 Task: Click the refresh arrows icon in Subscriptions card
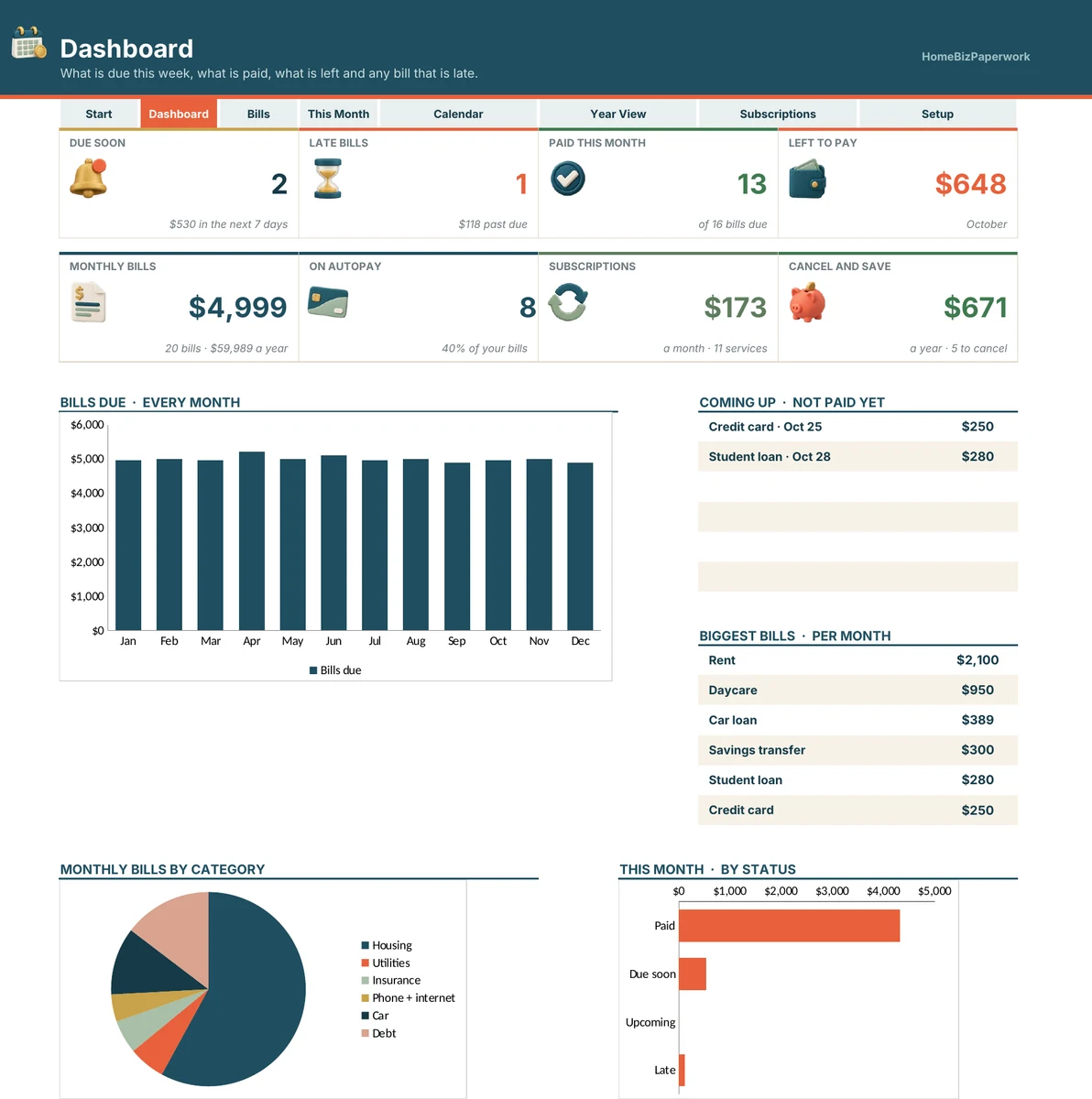[568, 302]
